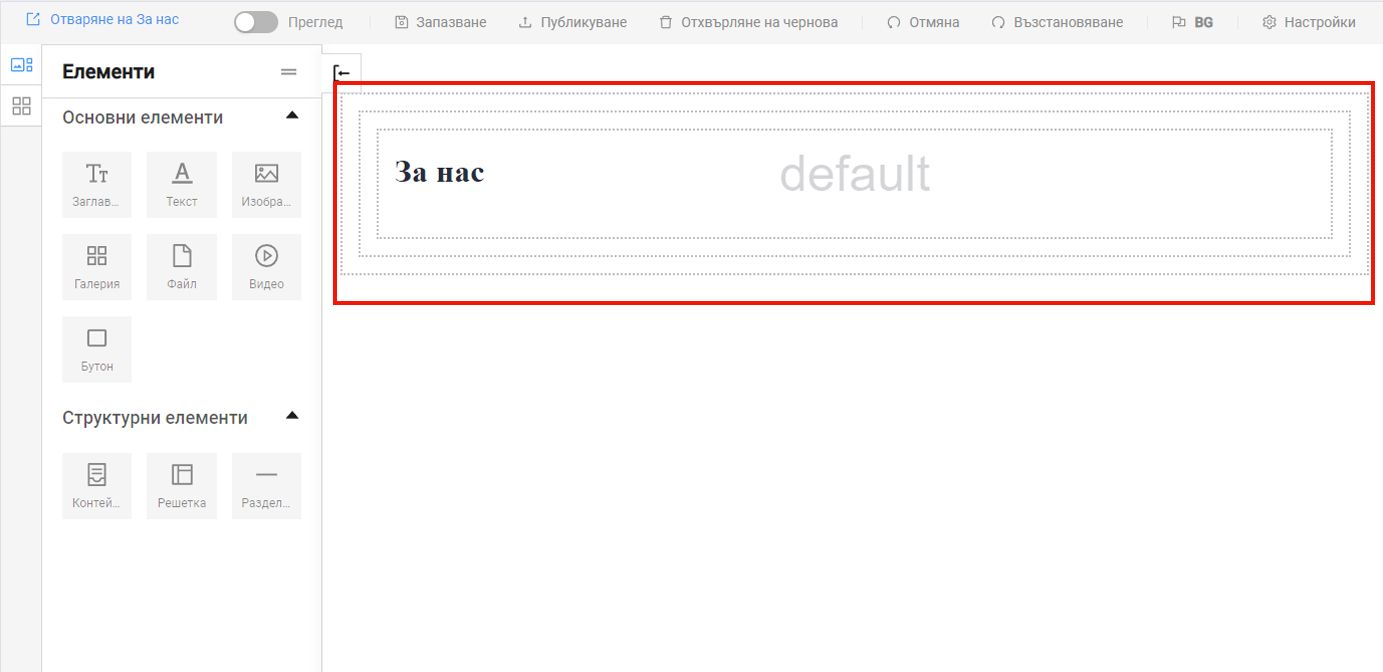Add a Решетка structural element
Viewport: 1383px width, 672px height.
point(181,485)
